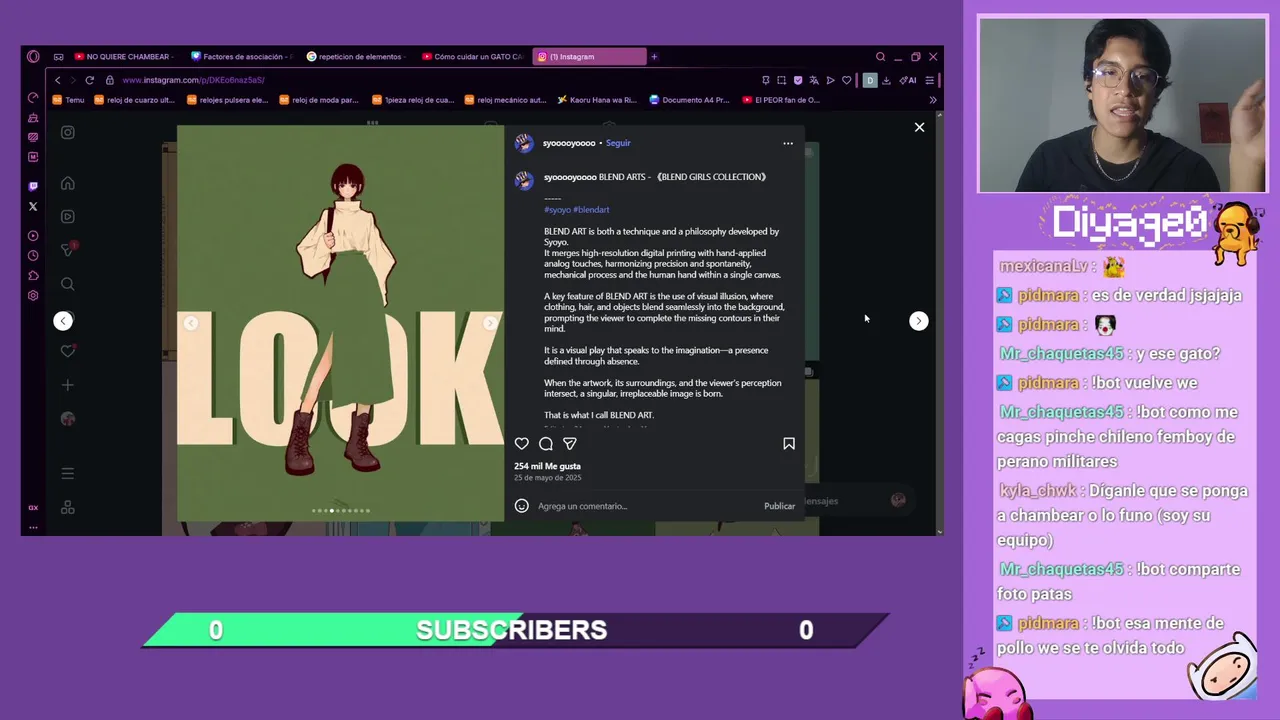
Task: Go to Instagram home
Action: [68, 183]
